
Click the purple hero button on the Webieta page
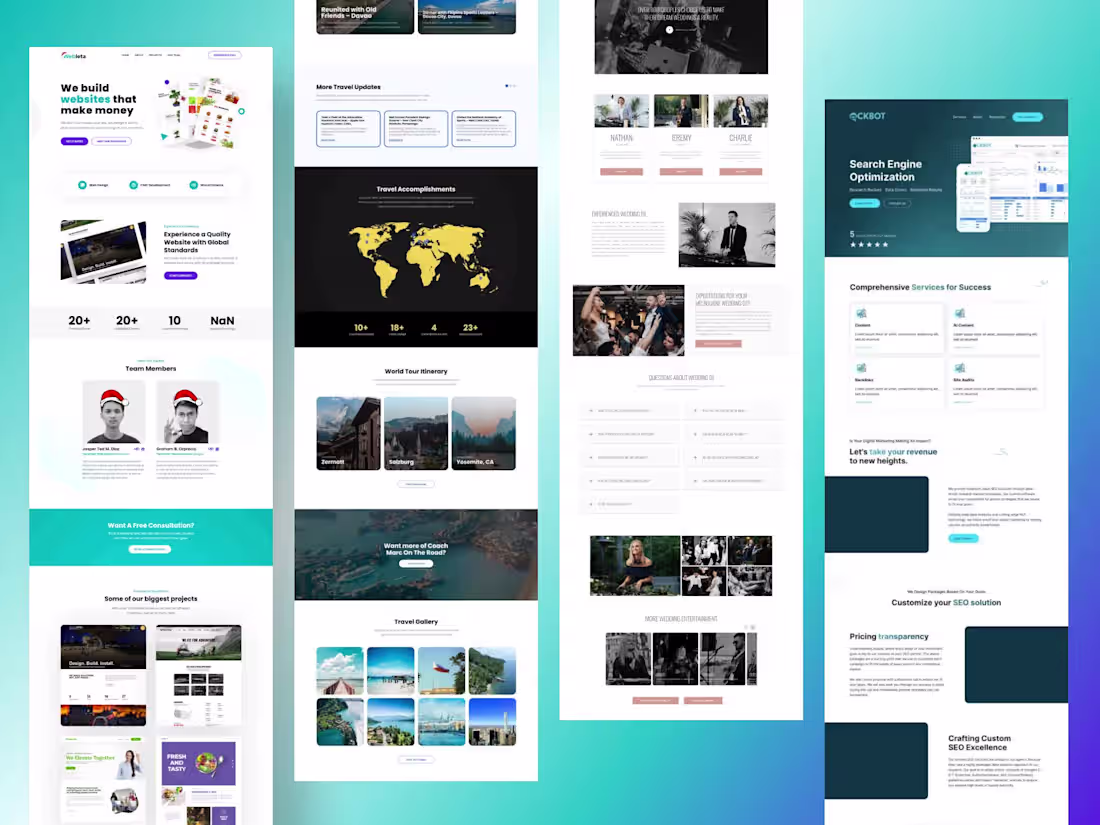pyautogui.click(x=74, y=141)
